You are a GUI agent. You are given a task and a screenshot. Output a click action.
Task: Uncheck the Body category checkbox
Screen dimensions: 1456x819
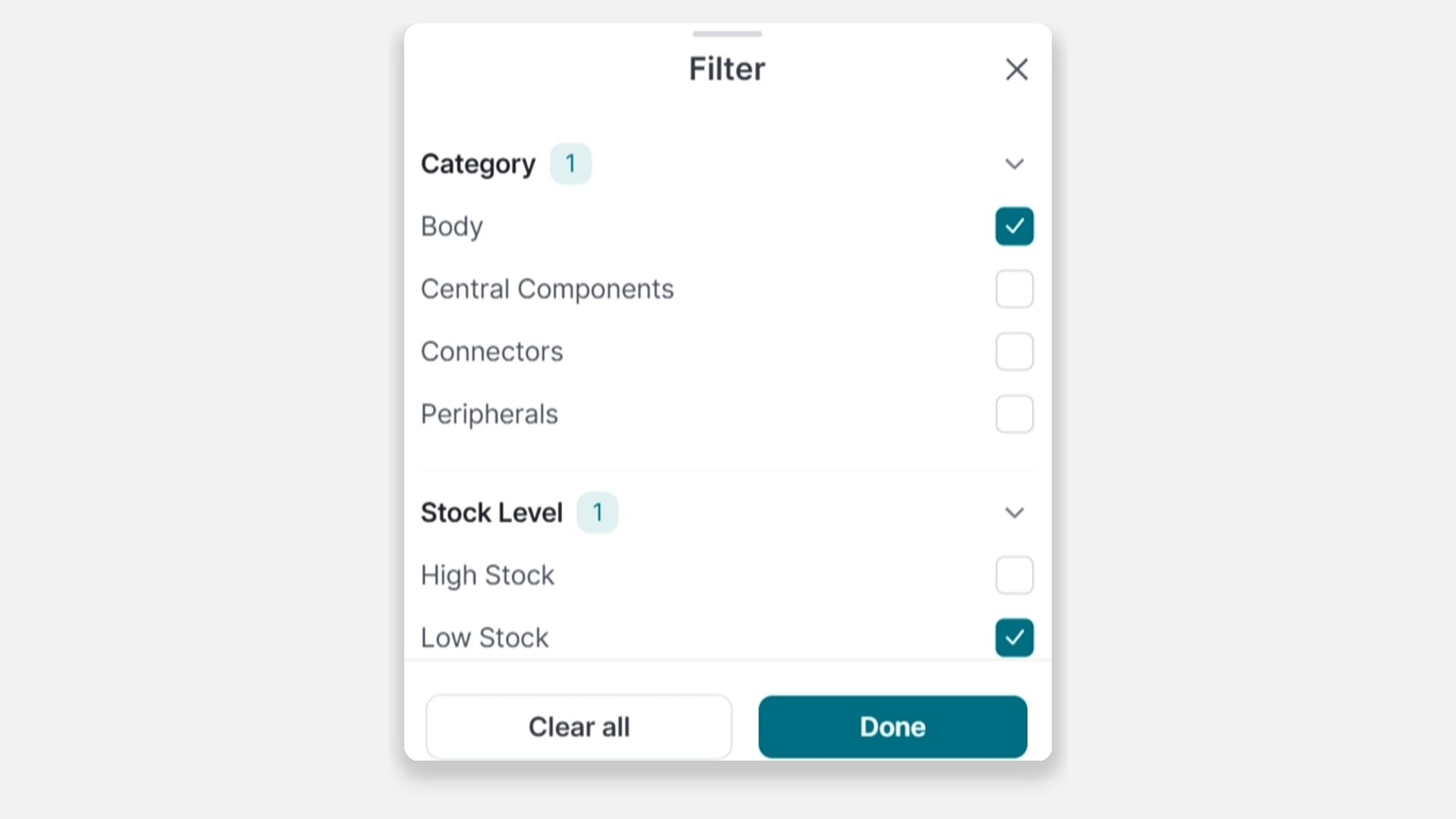1014,226
